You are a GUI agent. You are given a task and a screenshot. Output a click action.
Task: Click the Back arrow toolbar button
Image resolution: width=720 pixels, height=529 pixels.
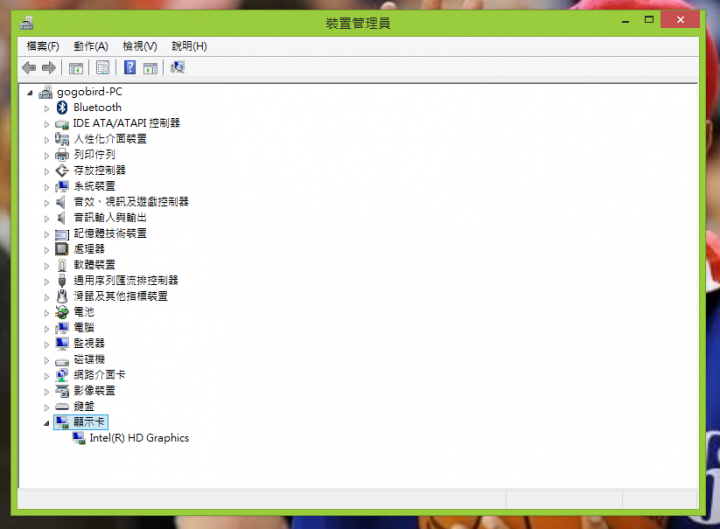tap(29, 68)
